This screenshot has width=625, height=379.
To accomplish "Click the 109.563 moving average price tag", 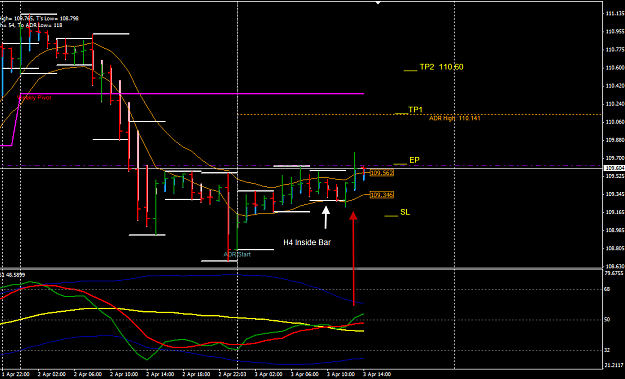I will 382,173.
